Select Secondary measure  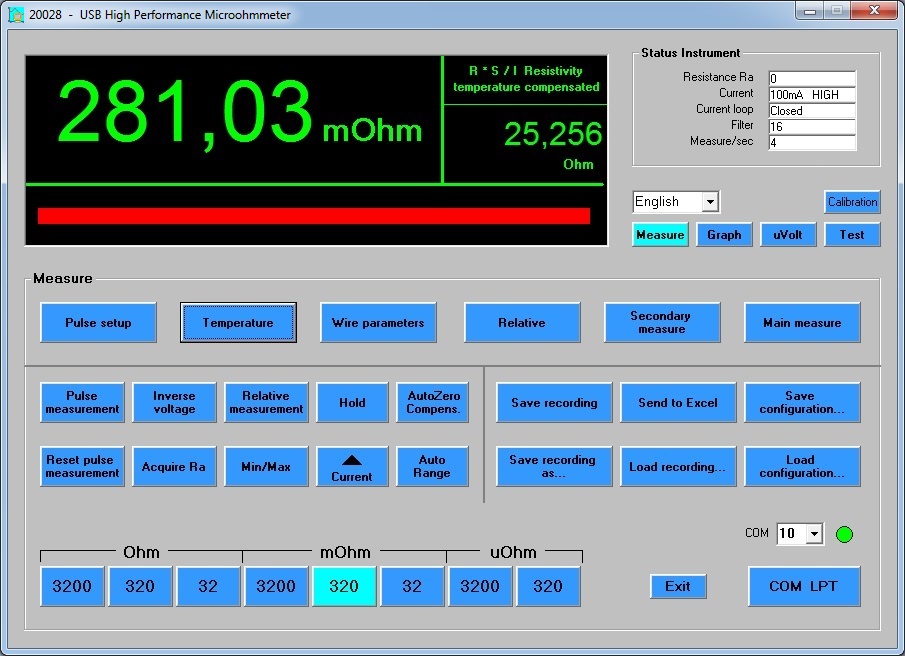pyautogui.click(x=662, y=323)
